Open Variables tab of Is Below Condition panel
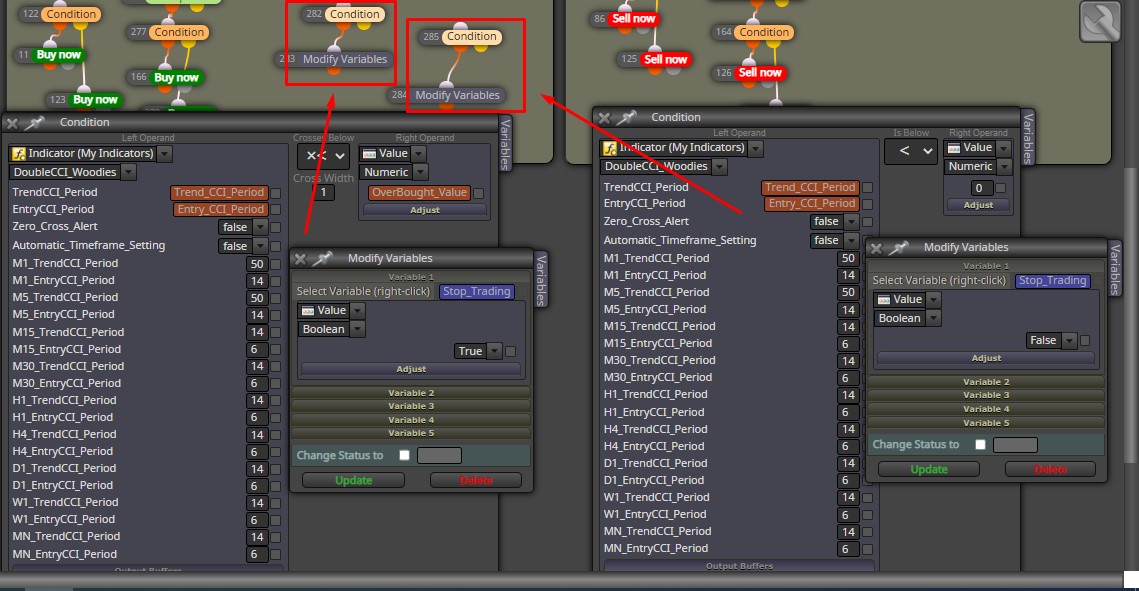 click(x=1027, y=138)
